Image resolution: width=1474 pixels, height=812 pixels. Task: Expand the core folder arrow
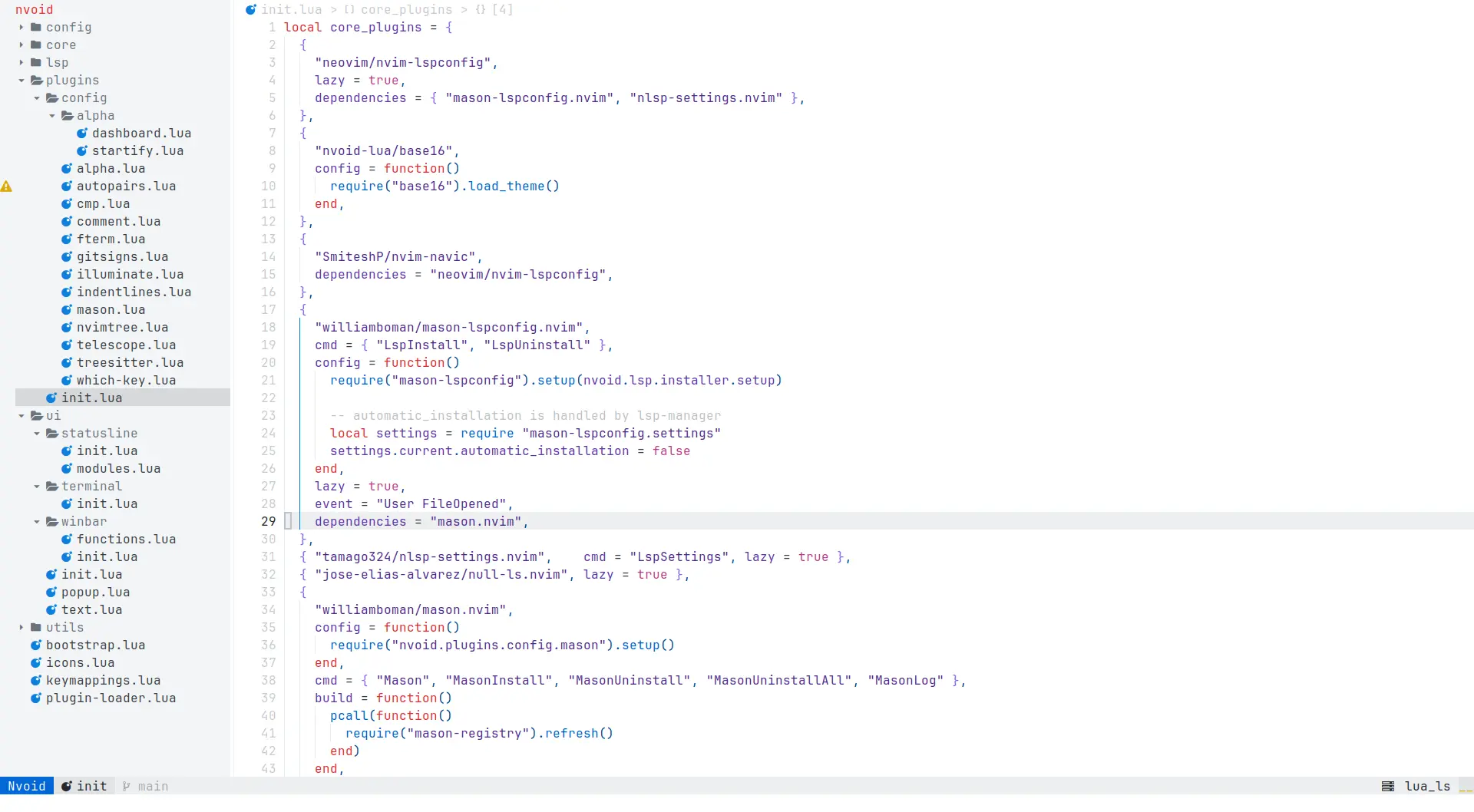coord(21,45)
